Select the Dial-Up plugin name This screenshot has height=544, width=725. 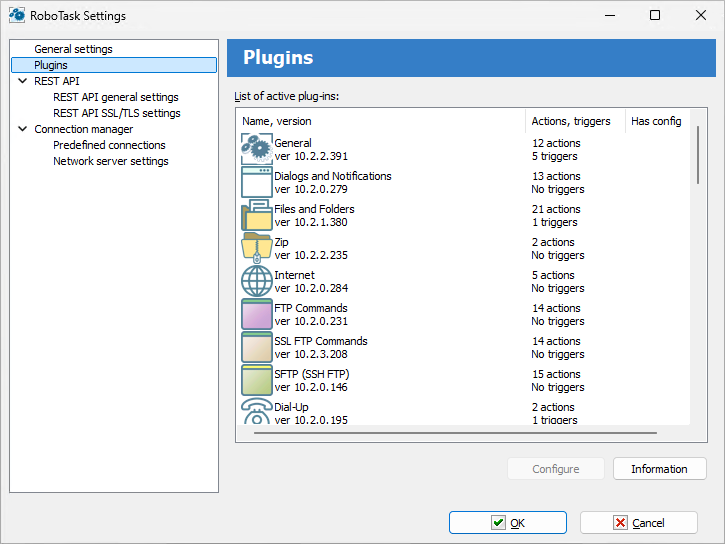[291, 407]
